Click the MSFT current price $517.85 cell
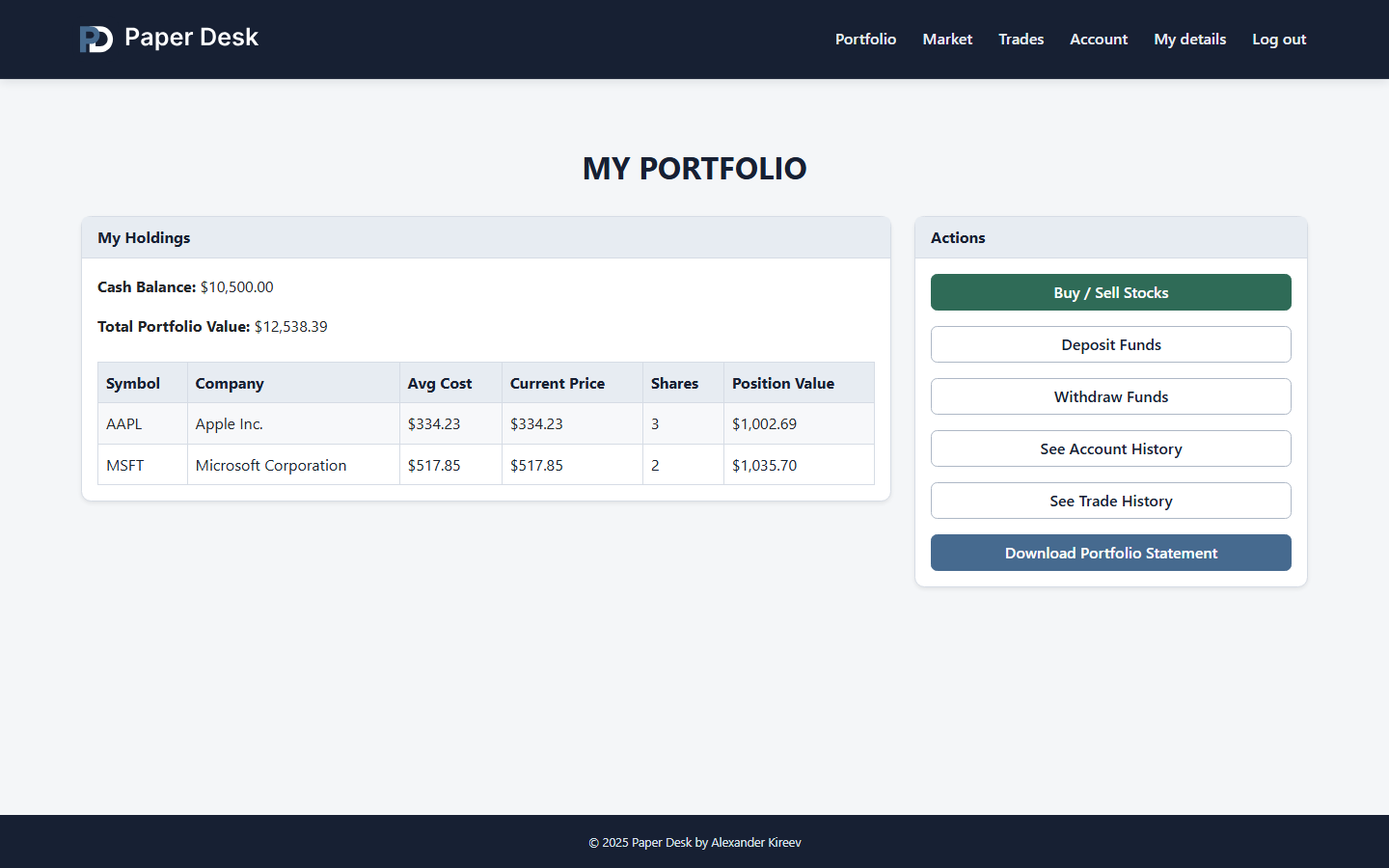Viewport: 1389px width, 868px height. coord(572,465)
